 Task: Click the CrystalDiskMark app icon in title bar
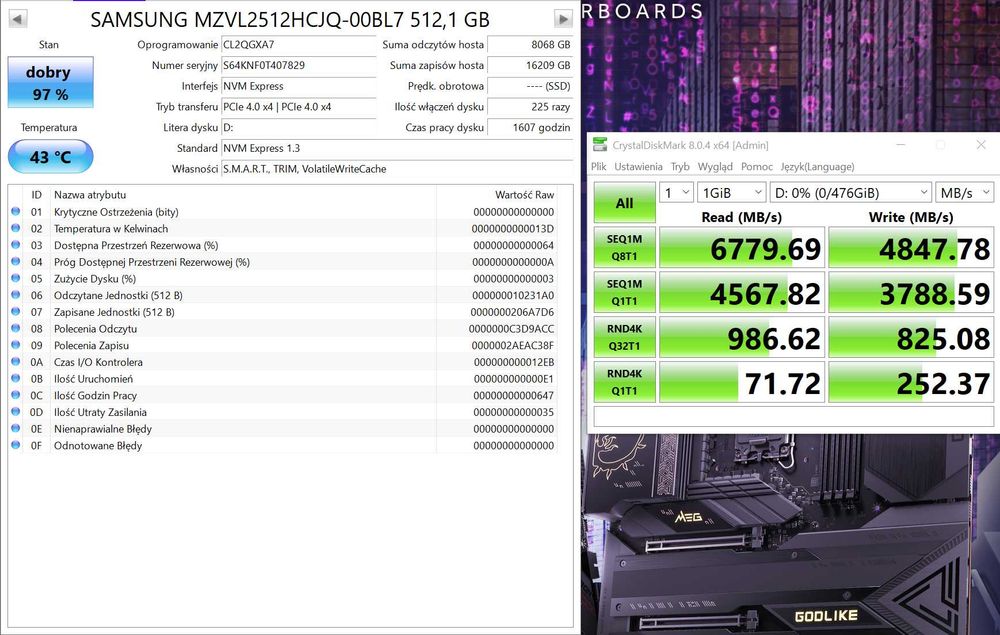tap(599, 145)
